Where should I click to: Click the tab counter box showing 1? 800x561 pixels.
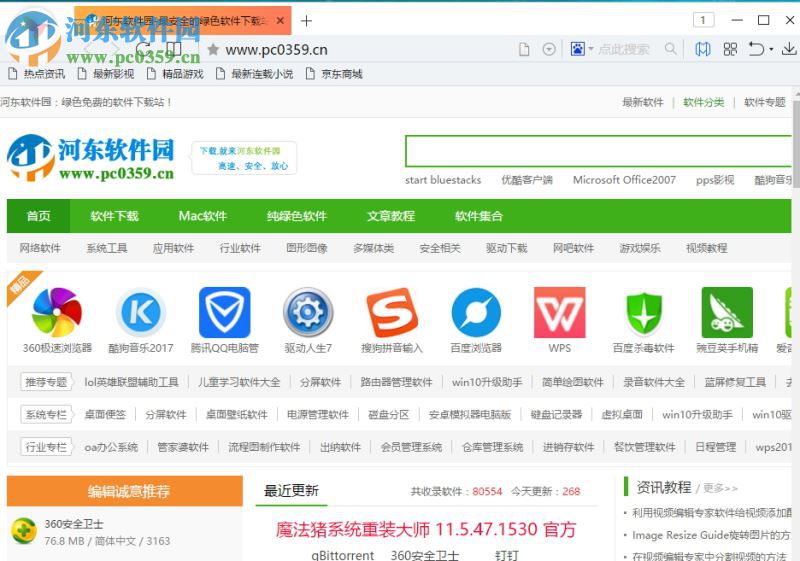[x=704, y=20]
